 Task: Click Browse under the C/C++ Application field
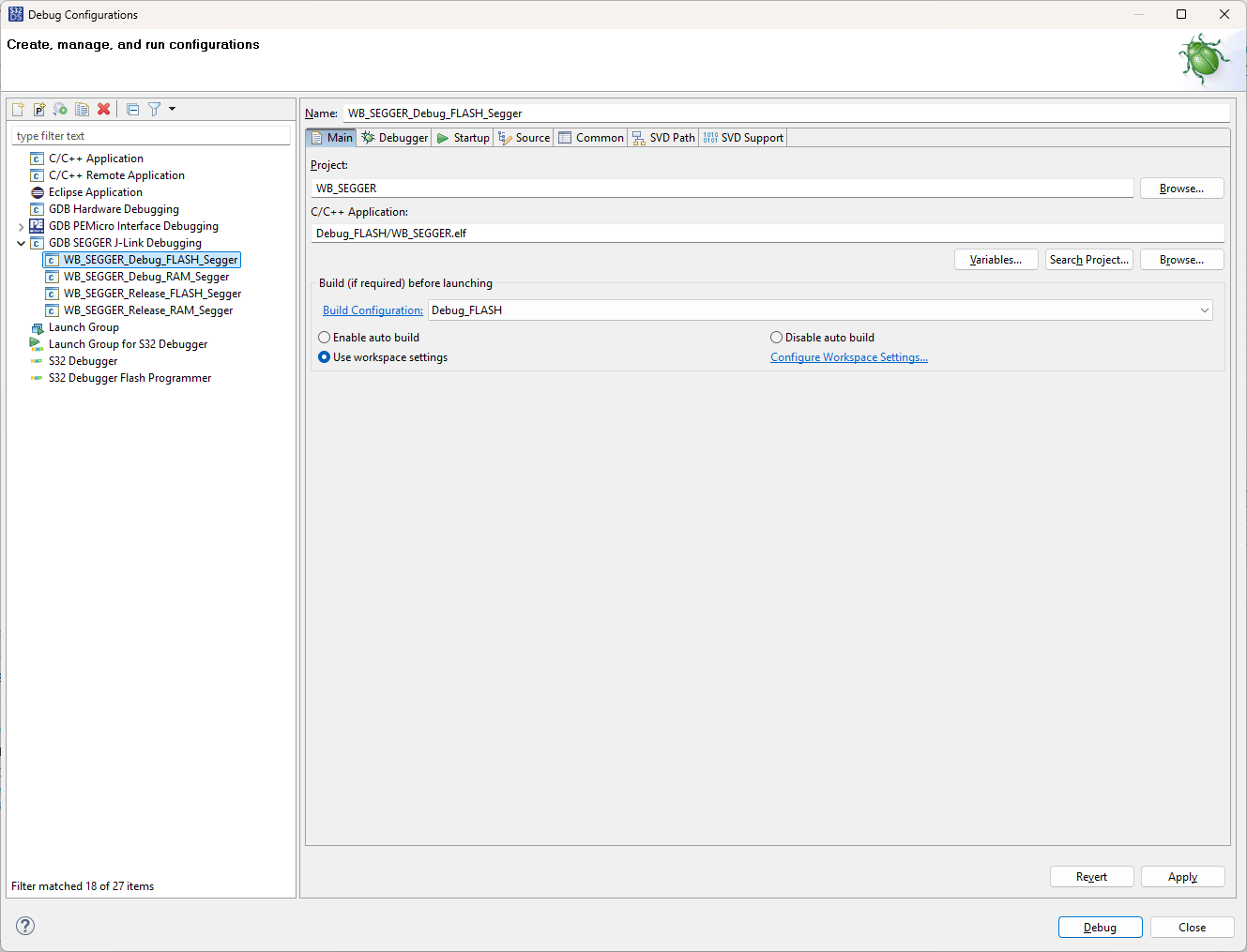pos(1182,260)
